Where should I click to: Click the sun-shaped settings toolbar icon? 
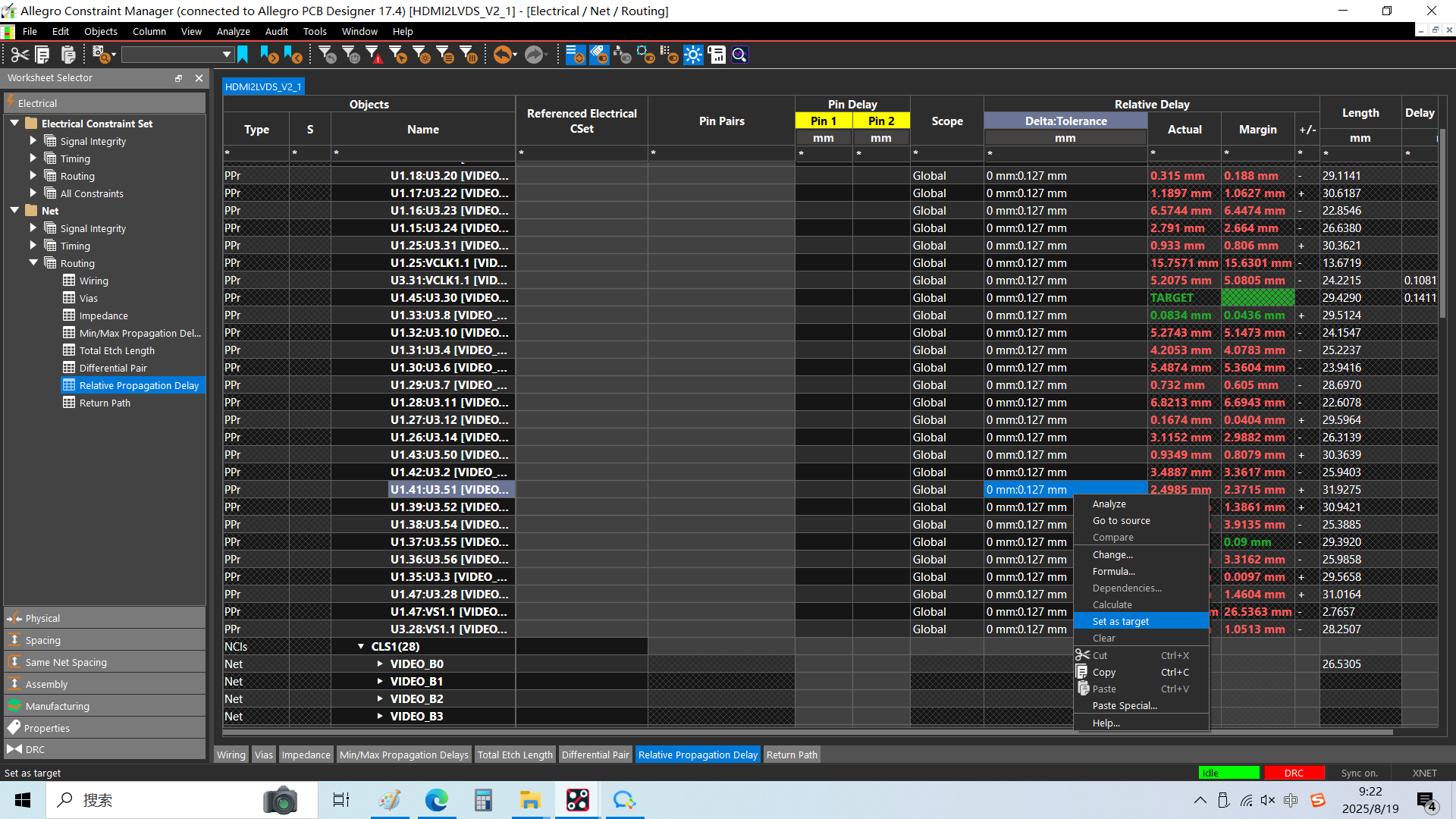click(x=693, y=55)
